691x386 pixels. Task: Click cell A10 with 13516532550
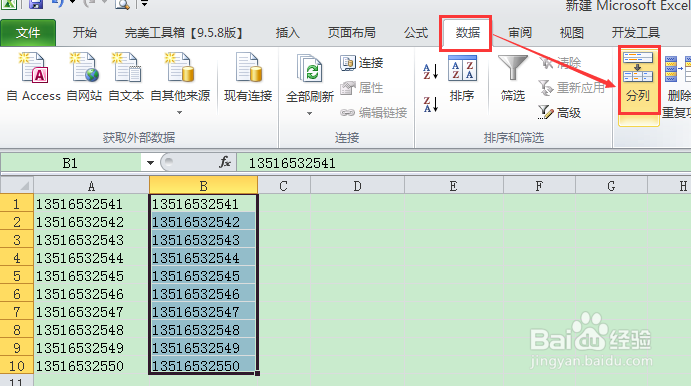point(91,366)
